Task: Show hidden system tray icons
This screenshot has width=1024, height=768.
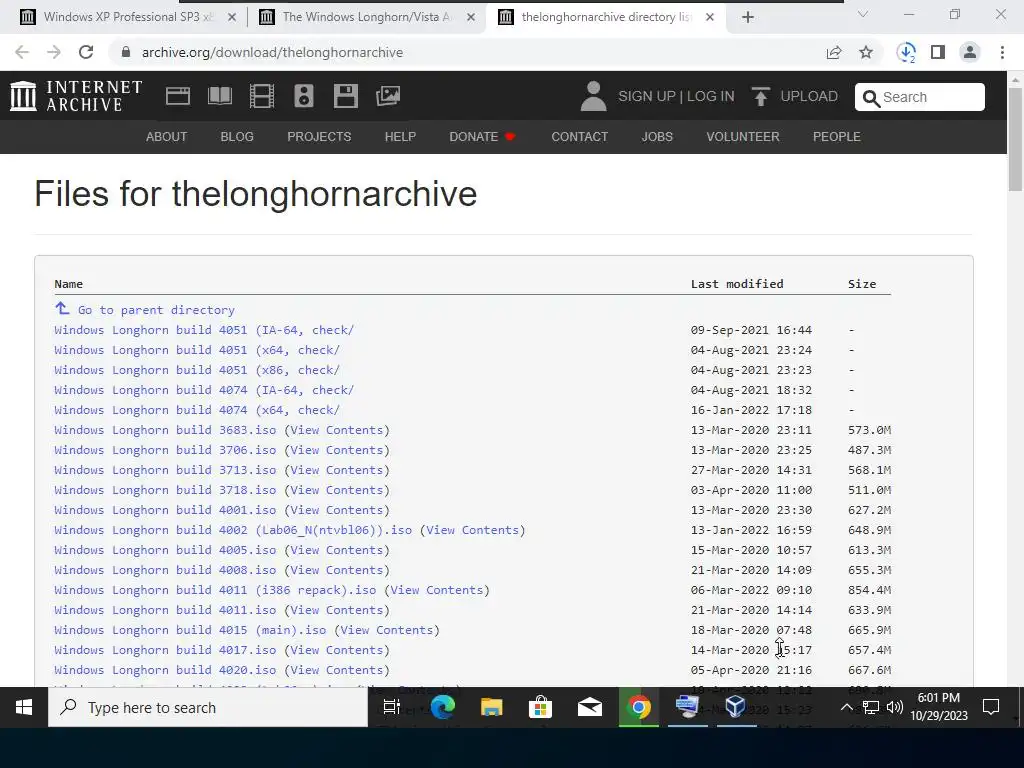Action: click(x=846, y=707)
